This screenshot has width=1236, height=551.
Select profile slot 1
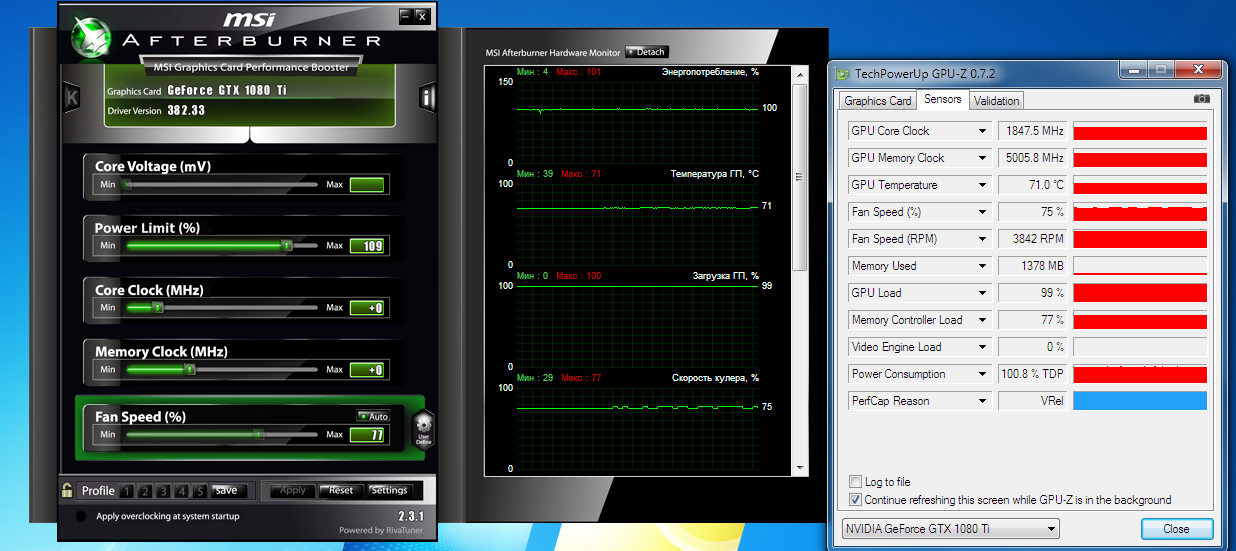click(126, 491)
